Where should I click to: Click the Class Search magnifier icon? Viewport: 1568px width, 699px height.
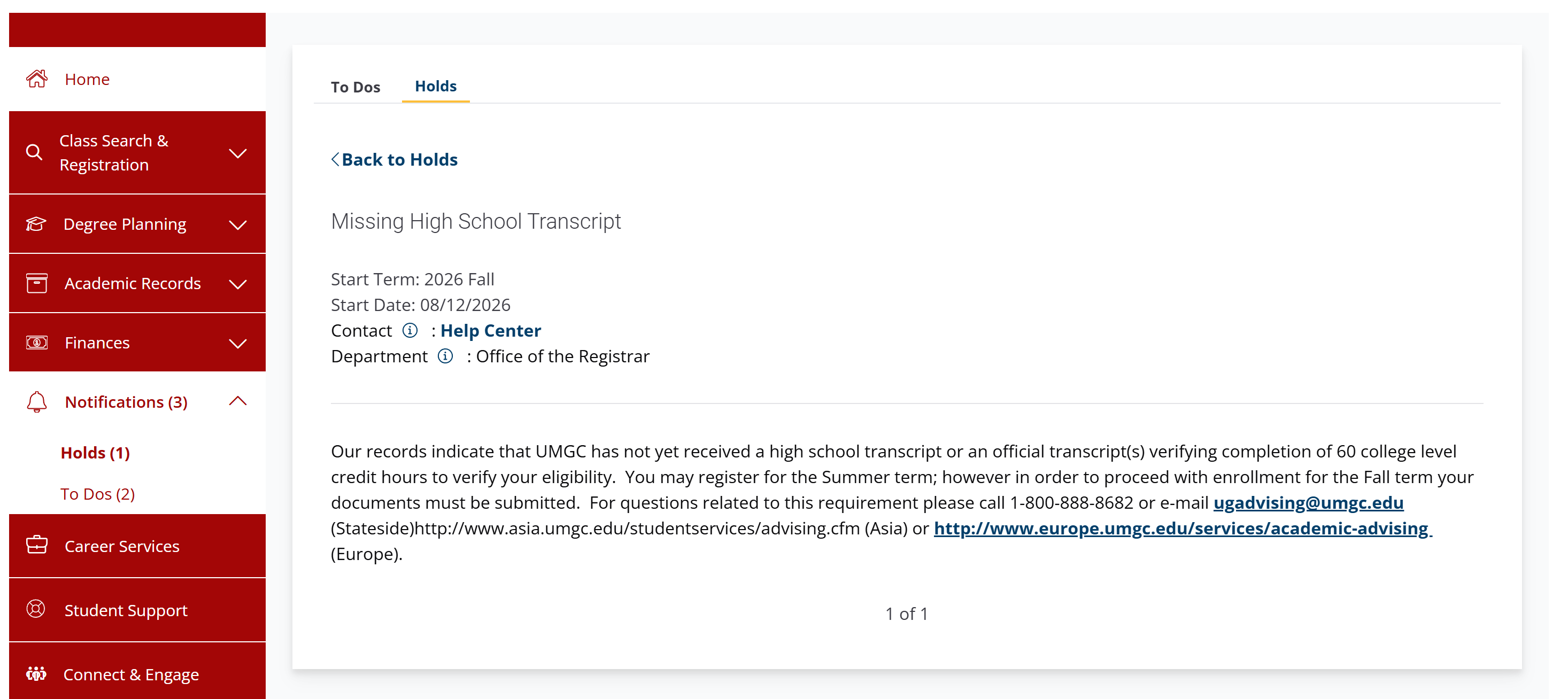coord(35,152)
